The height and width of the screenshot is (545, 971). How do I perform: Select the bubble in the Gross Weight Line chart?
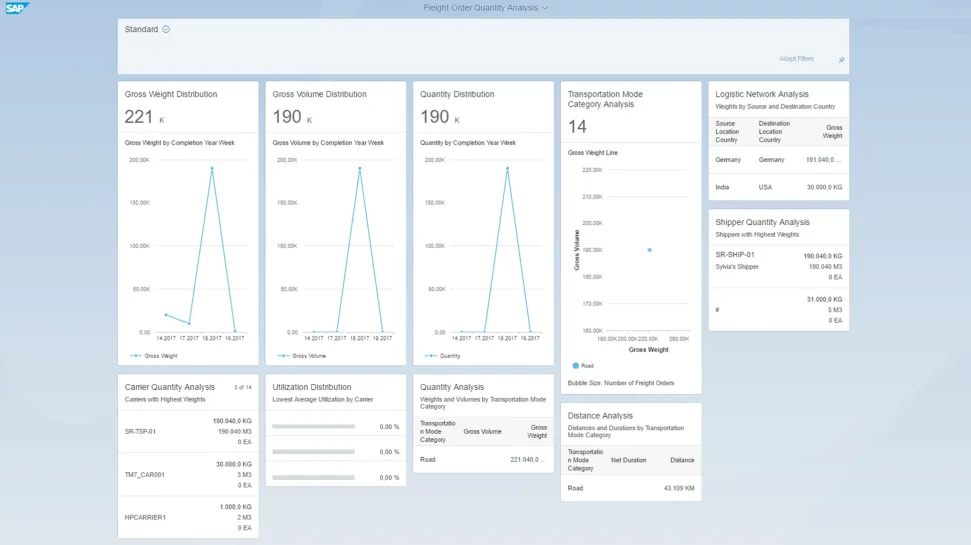click(650, 250)
